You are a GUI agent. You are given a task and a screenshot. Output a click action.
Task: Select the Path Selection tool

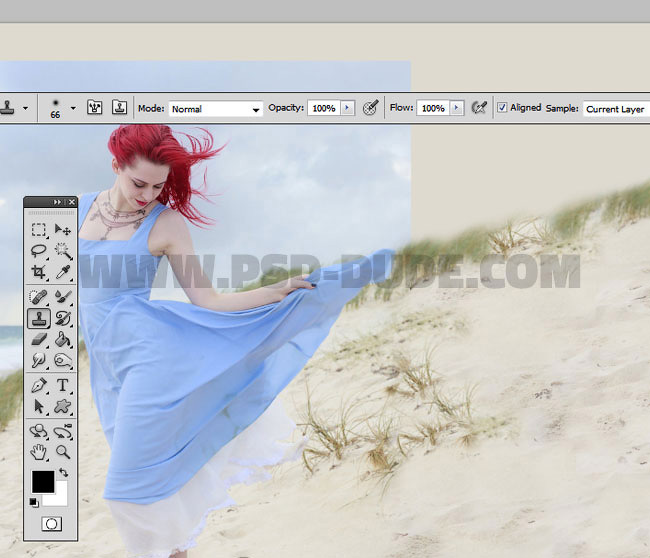click(39, 406)
